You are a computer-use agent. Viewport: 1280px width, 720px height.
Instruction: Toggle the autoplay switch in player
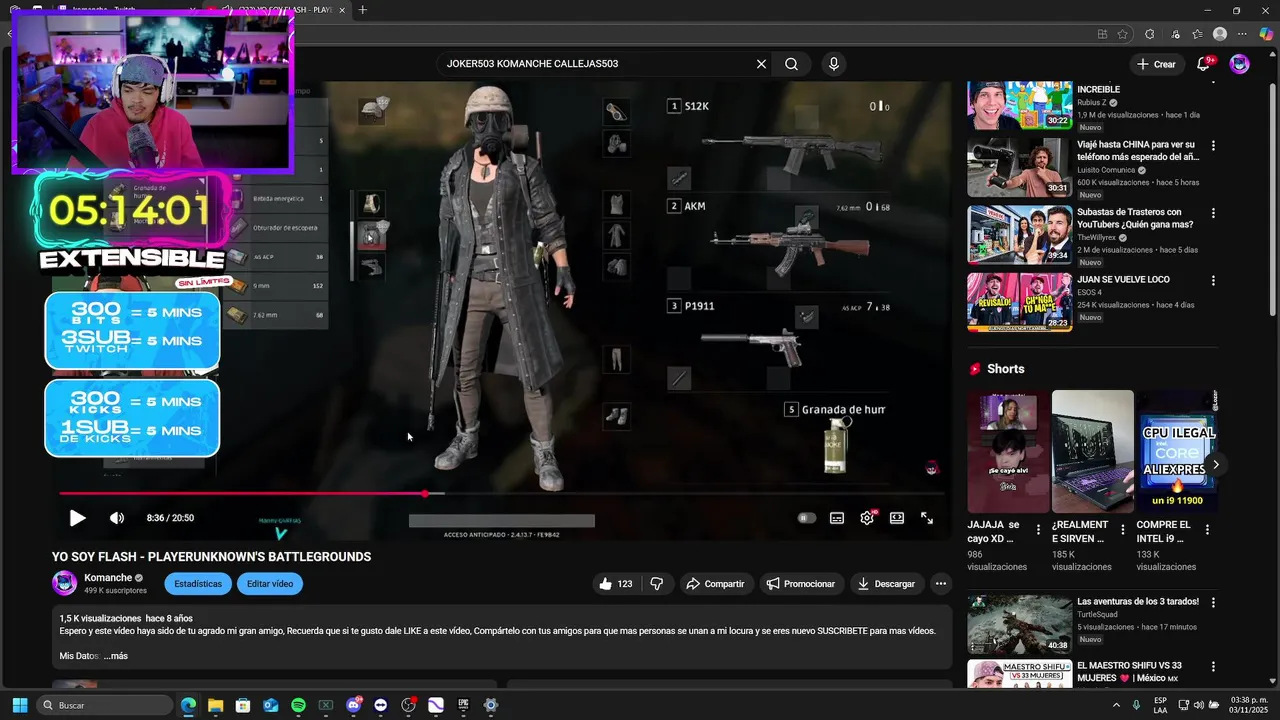tap(807, 518)
